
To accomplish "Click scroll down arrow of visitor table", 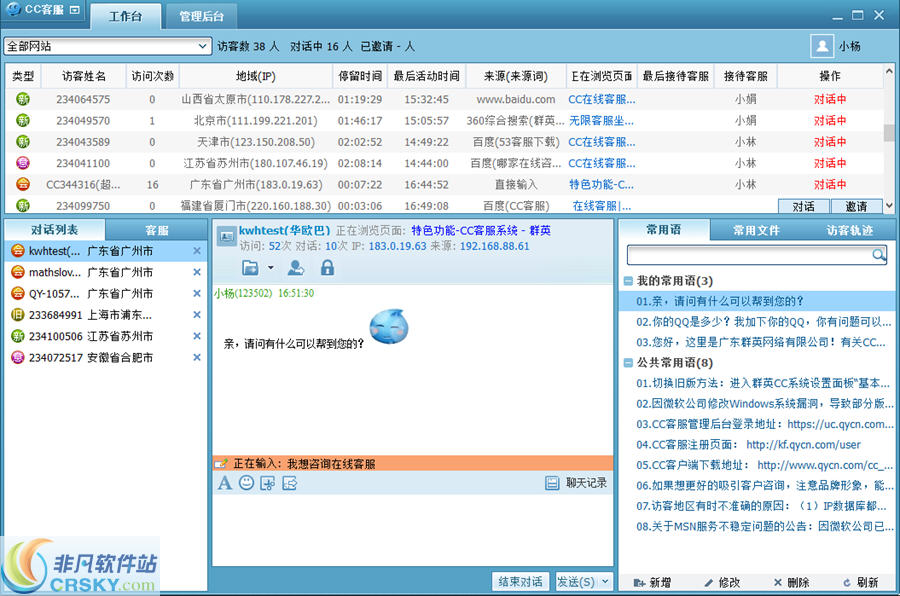I will point(889,205).
